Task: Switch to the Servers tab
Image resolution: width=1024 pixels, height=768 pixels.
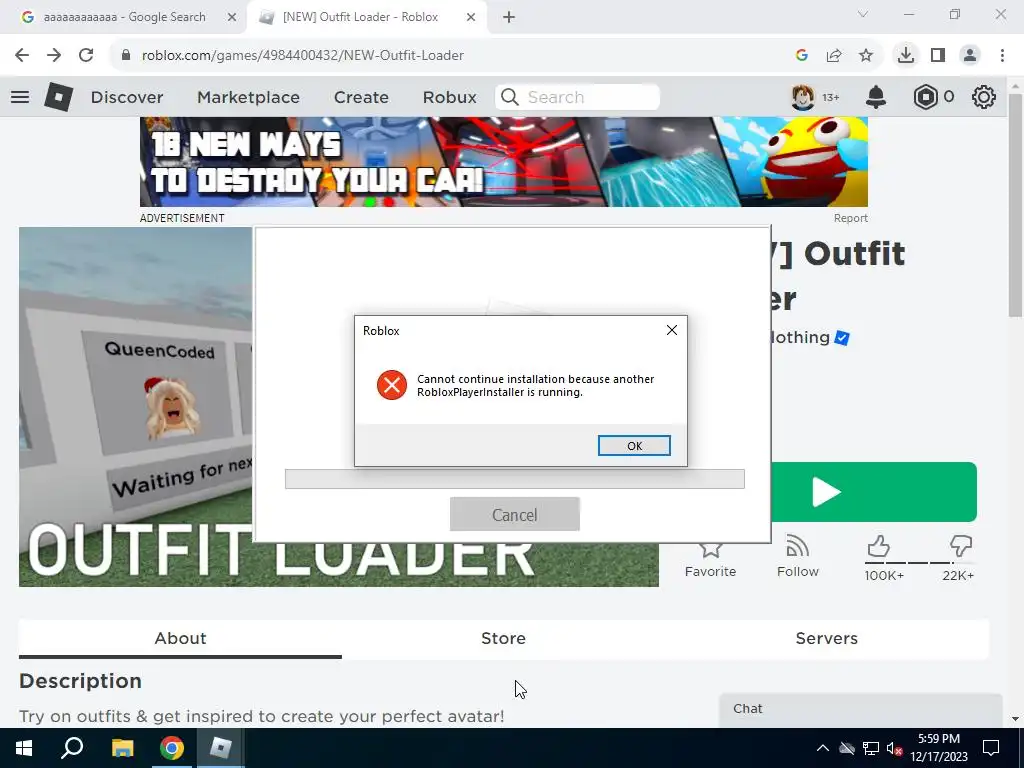Action: pyautogui.click(x=826, y=638)
